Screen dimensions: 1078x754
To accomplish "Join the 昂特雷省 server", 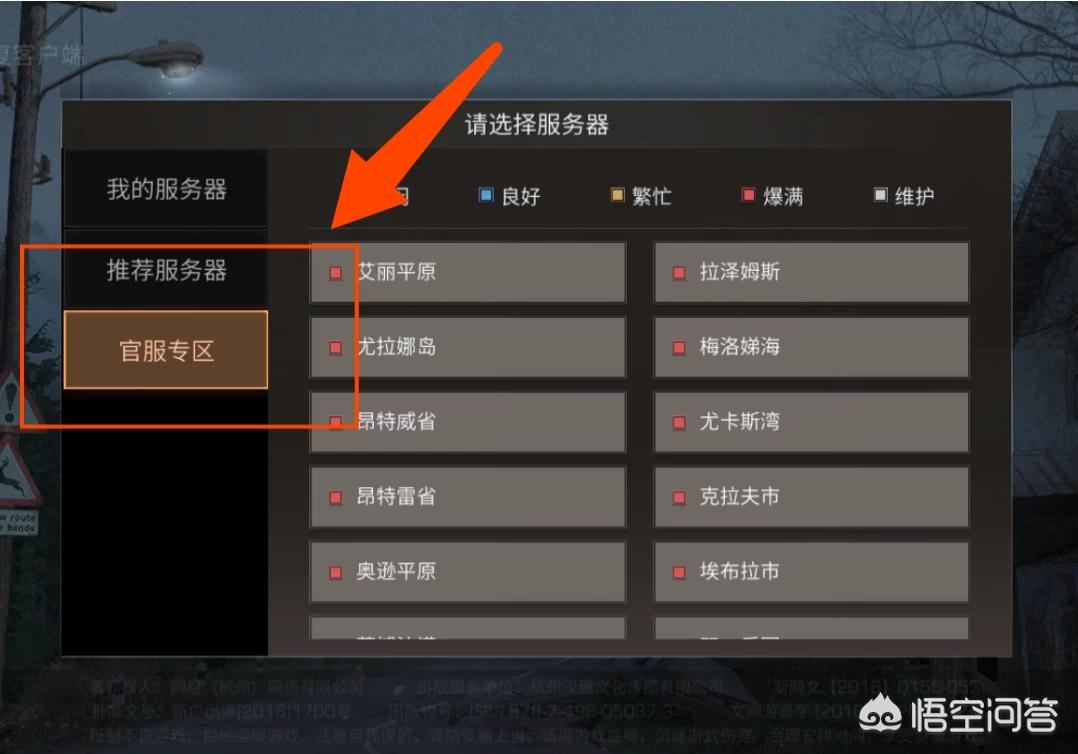I will coord(468,497).
